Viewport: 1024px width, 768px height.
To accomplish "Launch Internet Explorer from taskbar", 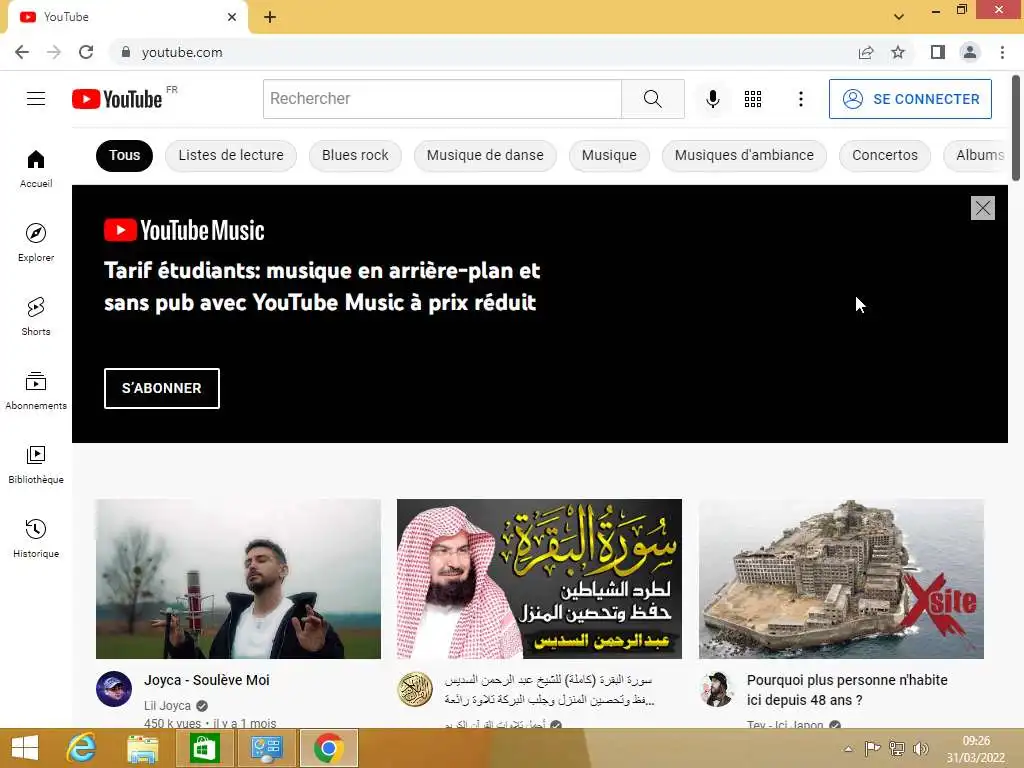I will coord(82,748).
